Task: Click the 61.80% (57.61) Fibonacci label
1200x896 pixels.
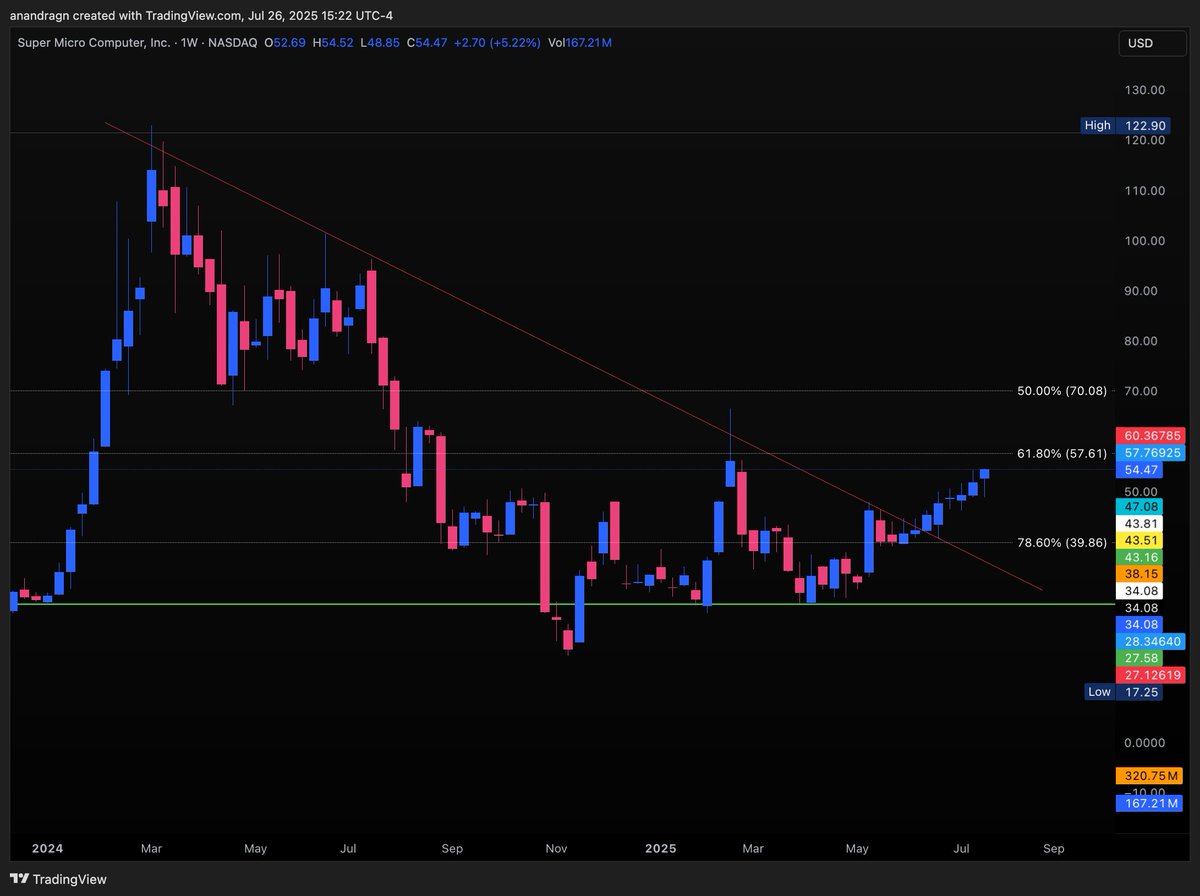Action: pos(1062,453)
